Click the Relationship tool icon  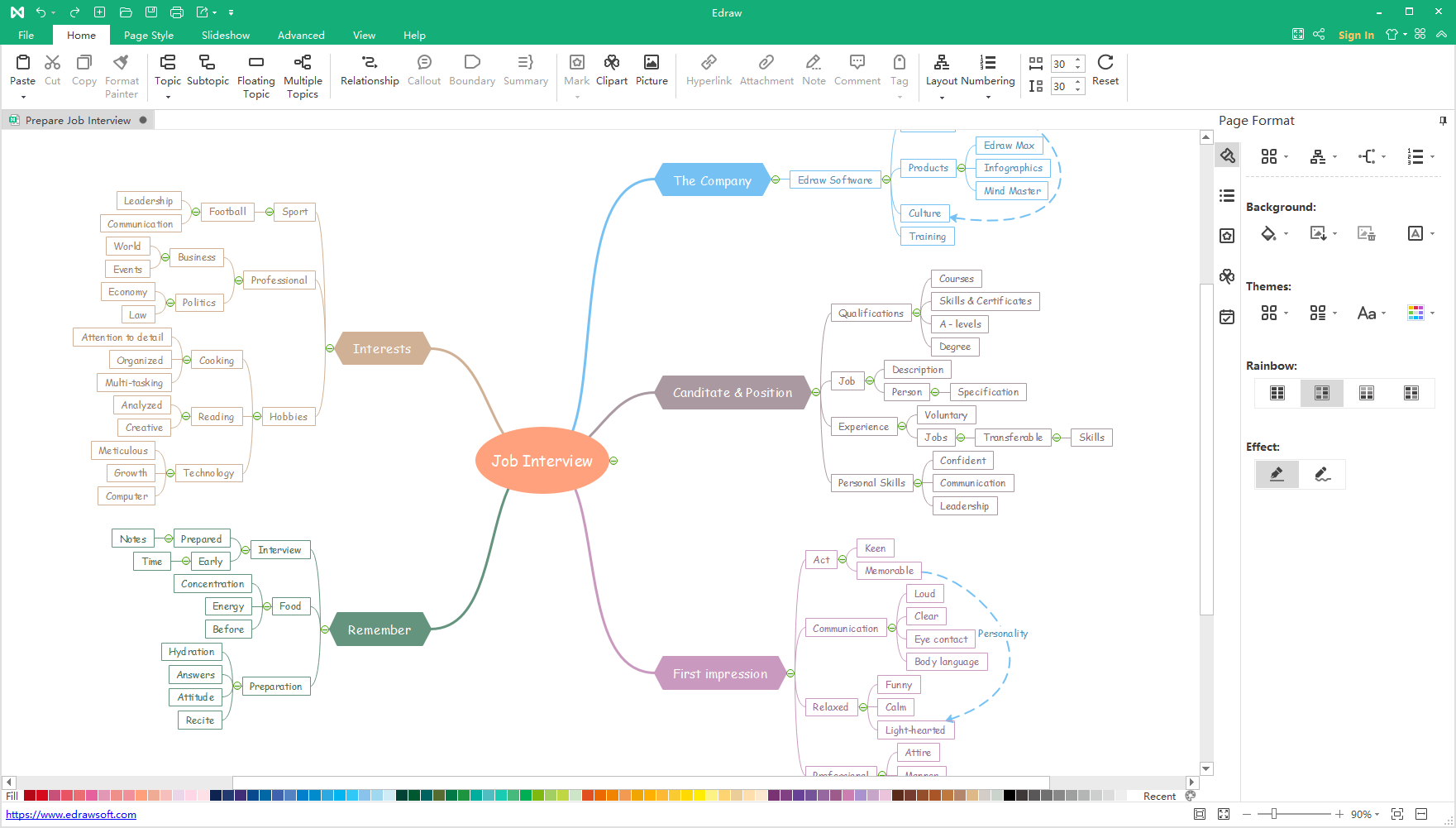tap(370, 63)
